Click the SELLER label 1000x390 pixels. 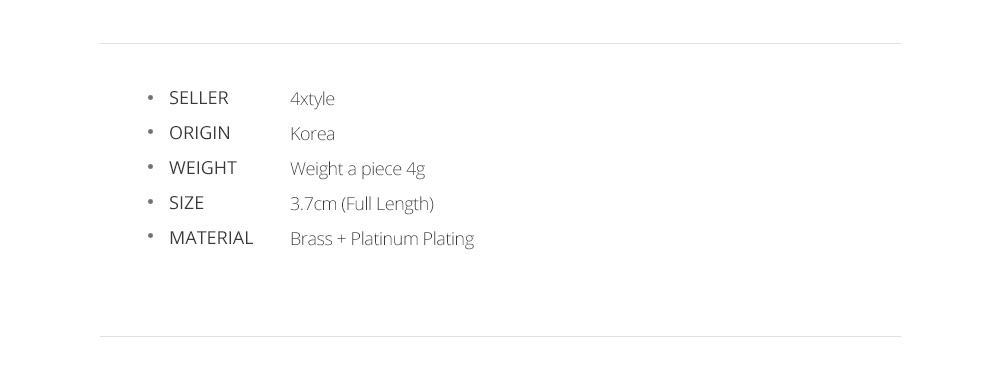pyautogui.click(x=198, y=98)
